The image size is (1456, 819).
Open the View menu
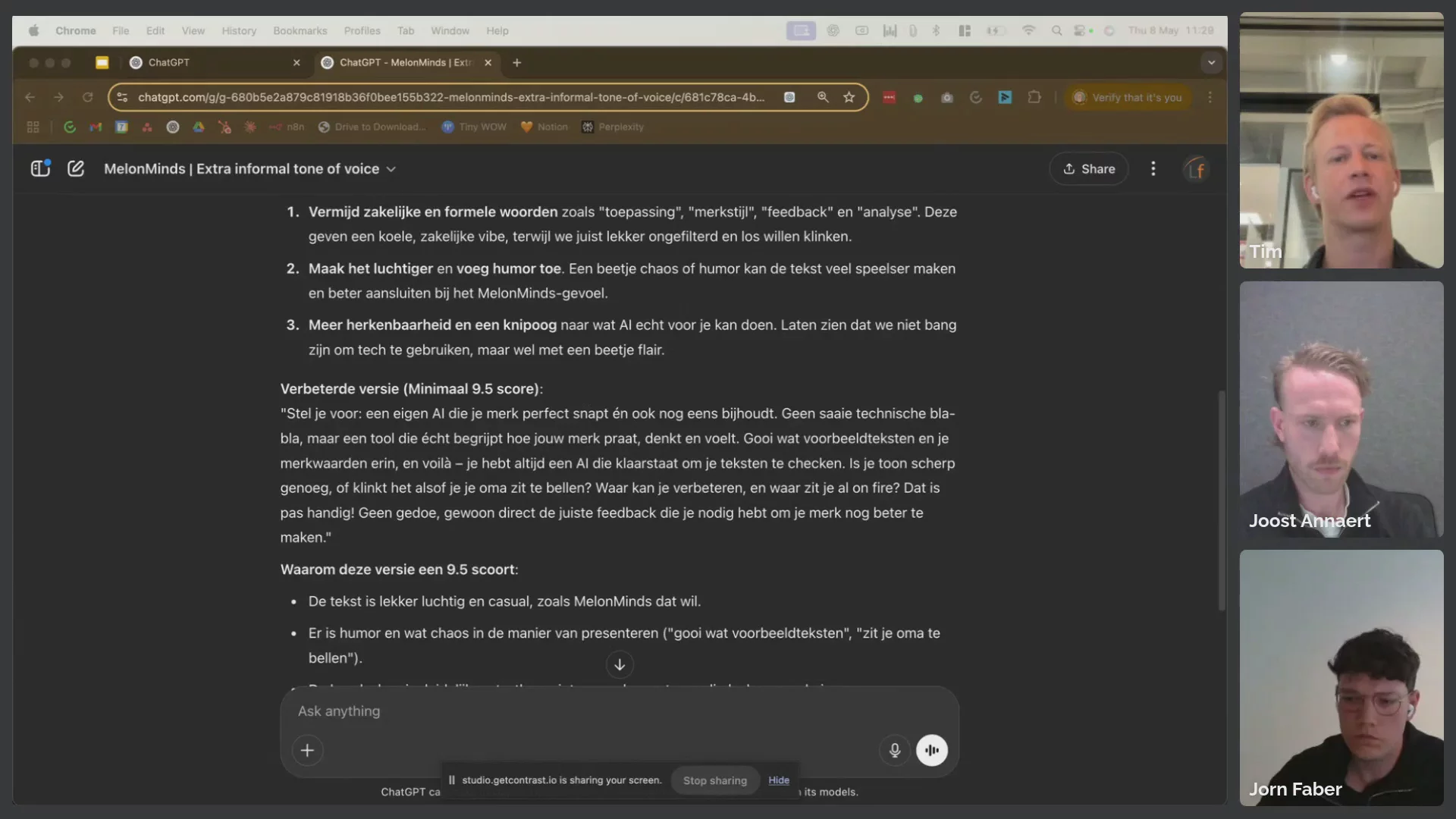tap(193, 31)
